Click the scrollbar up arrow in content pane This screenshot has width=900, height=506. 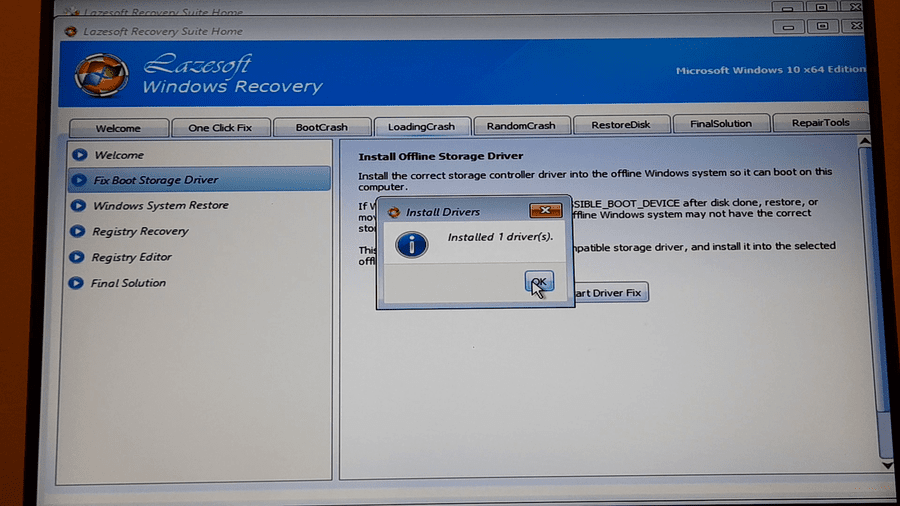tap(865, 141)
